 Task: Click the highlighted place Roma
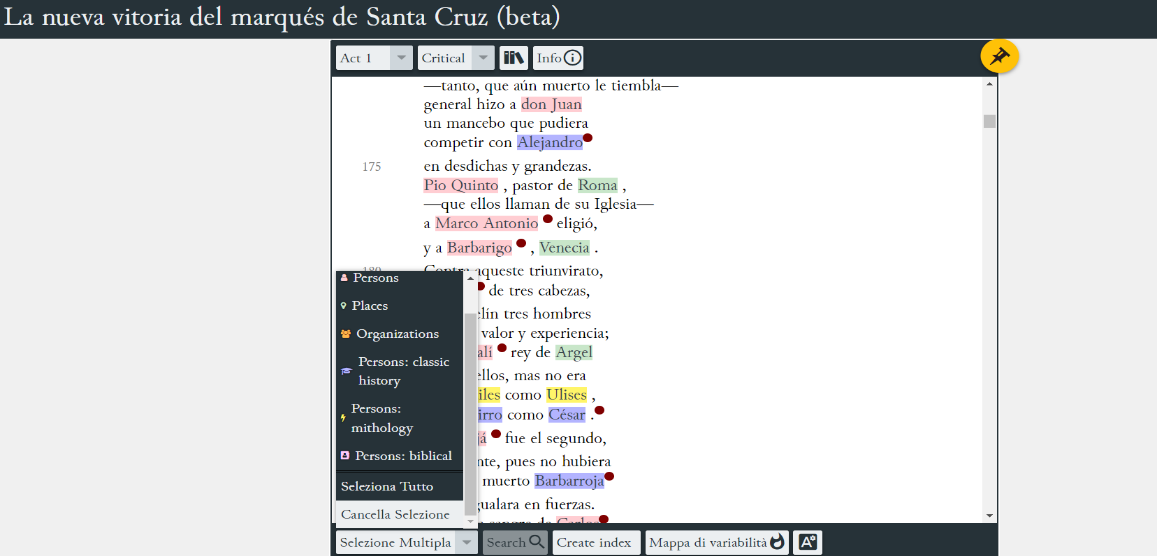pyautogui.click(x=598, y=185)
